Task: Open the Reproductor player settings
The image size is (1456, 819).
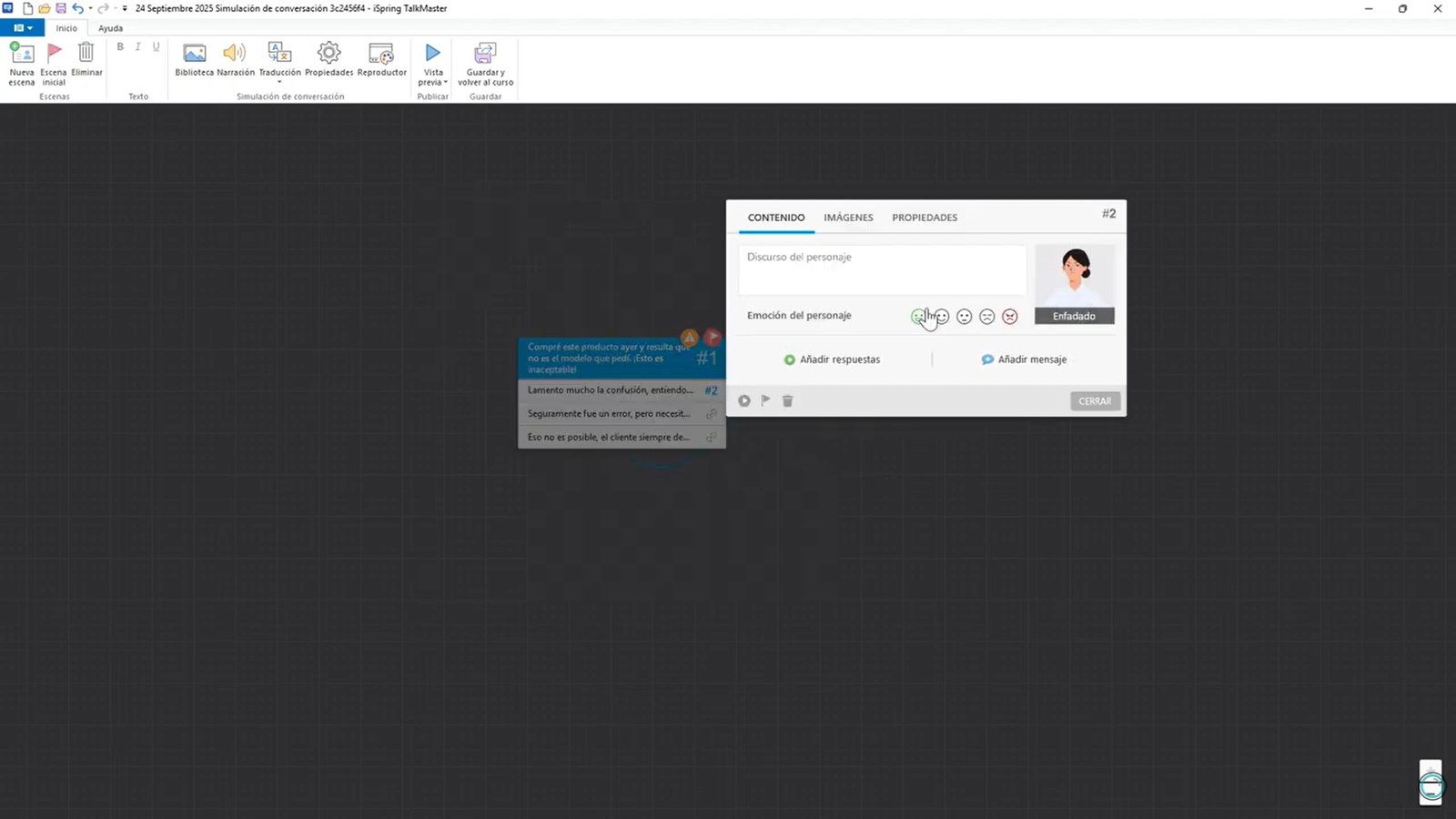Action: click(x=381, y=59)
